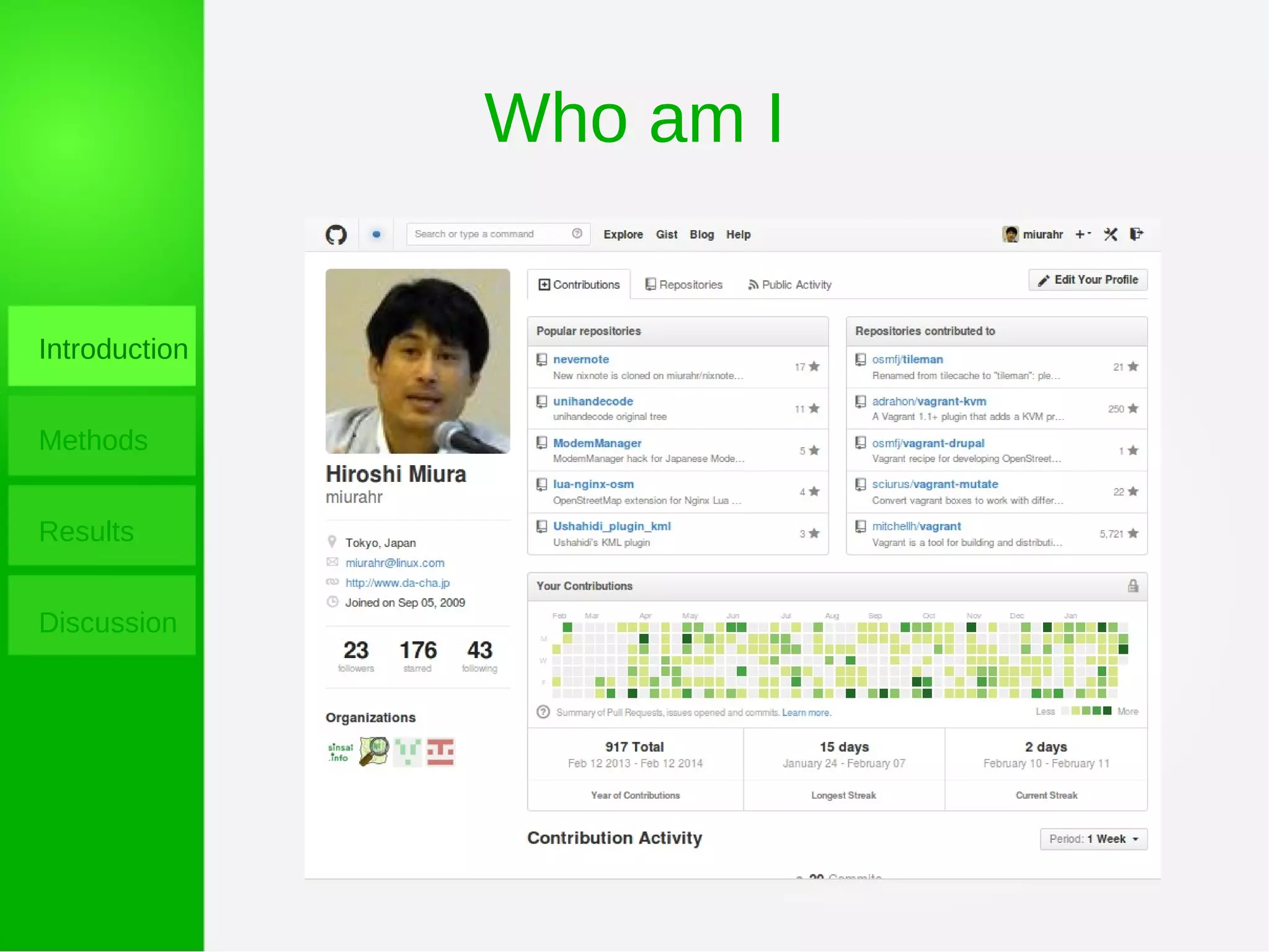Open the account settings tools icon
Screen dimensions: 1270x952
[x=1110, y=234]
